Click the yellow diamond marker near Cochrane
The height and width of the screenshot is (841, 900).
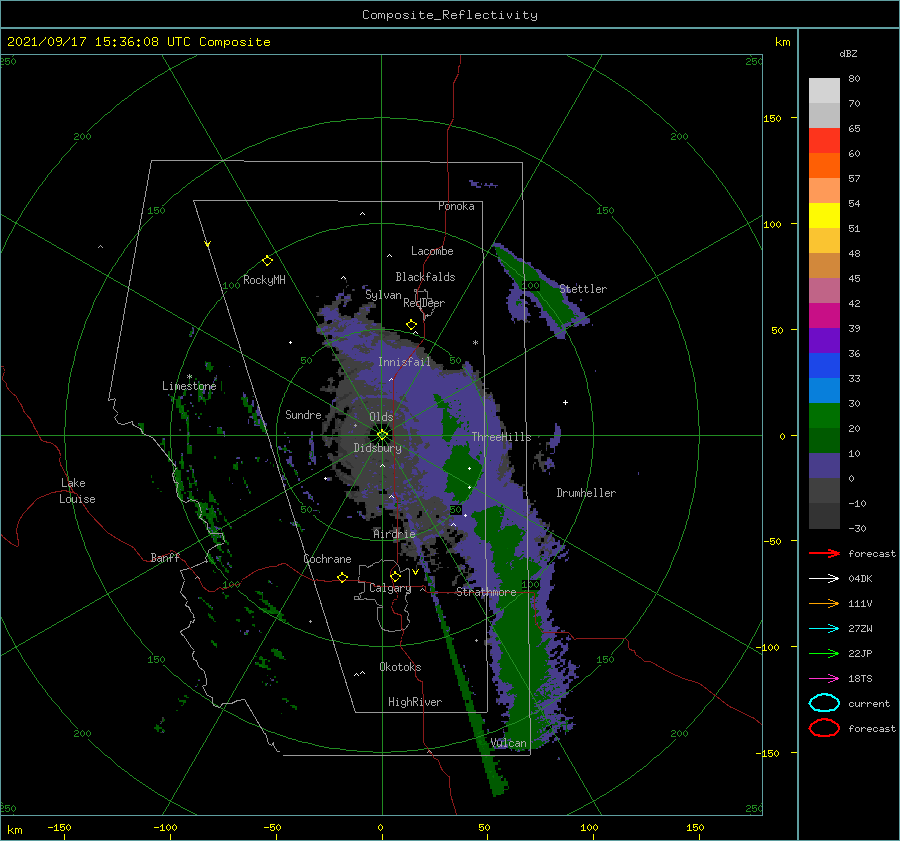point(343,577)
